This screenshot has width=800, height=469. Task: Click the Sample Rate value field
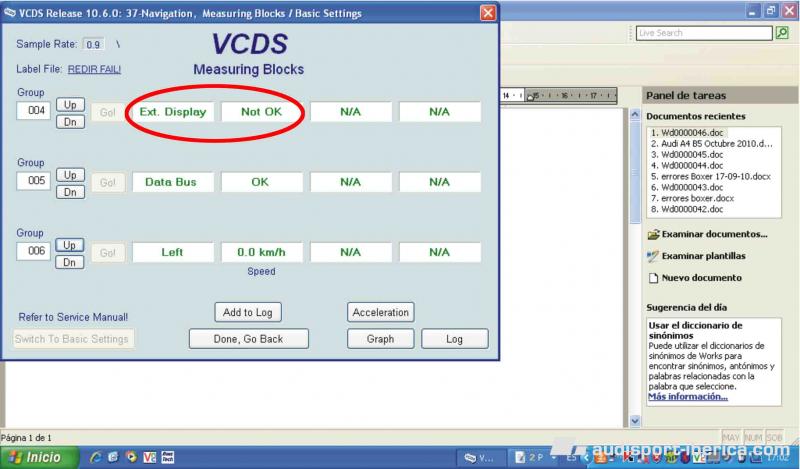[93, 44]
